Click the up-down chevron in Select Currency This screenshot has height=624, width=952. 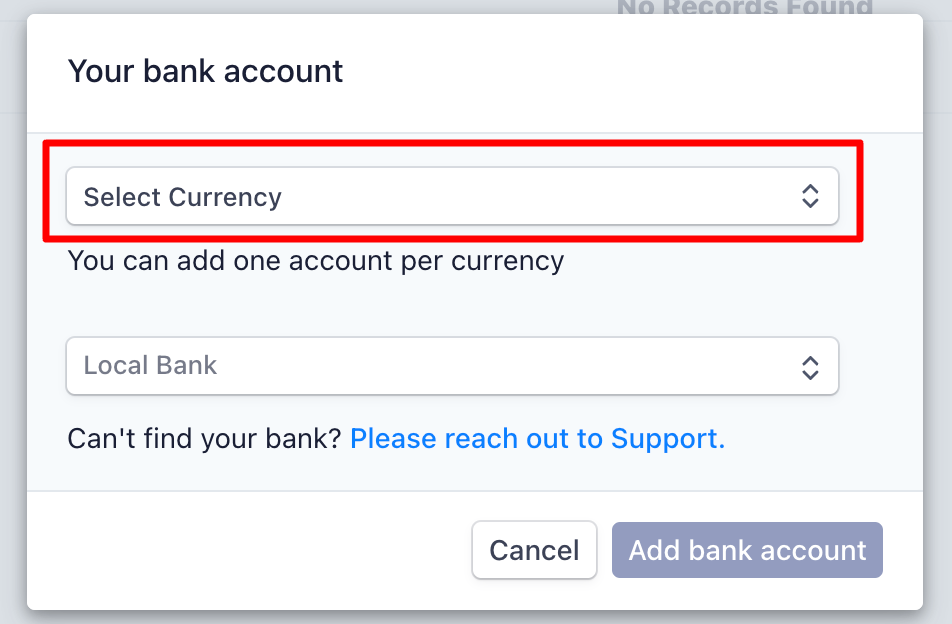(x=810, y=196)
